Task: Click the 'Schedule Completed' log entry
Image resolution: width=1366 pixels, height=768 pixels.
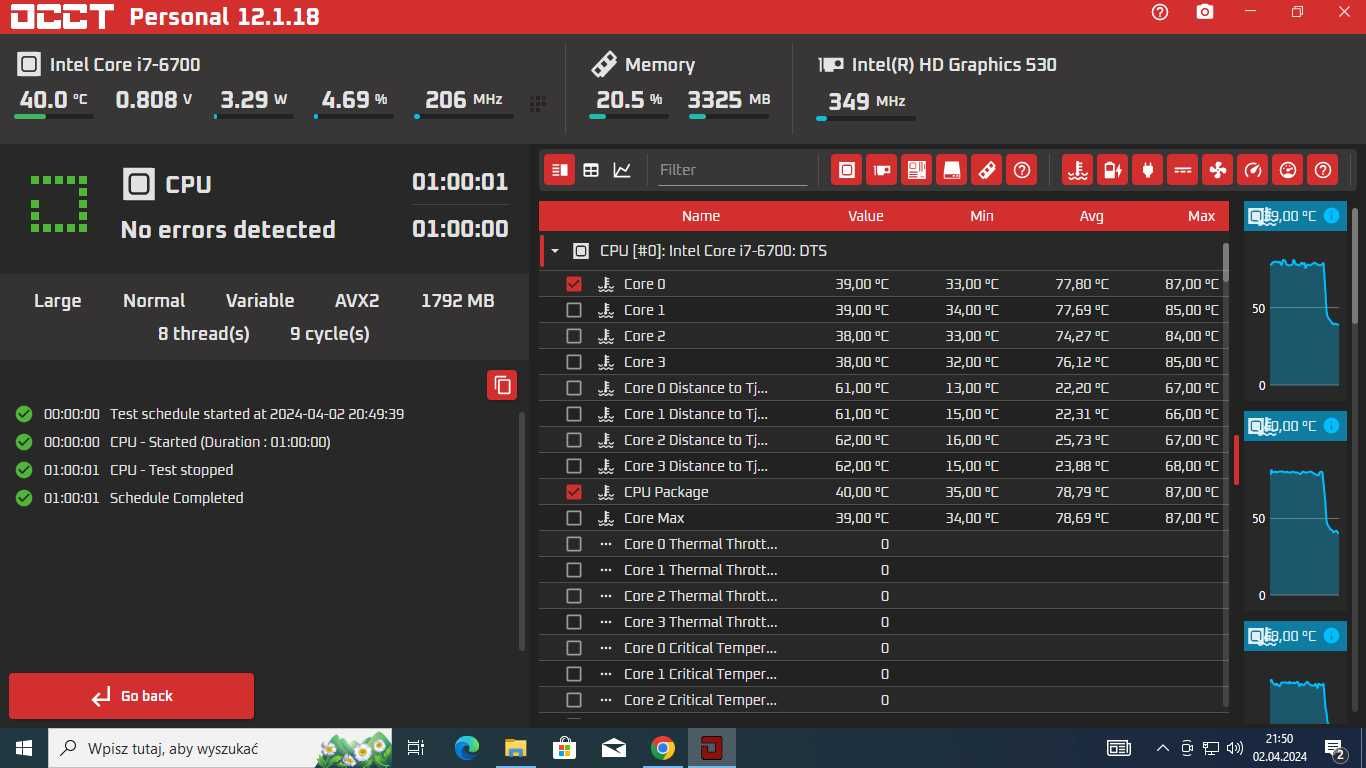Action: [176, 498]
